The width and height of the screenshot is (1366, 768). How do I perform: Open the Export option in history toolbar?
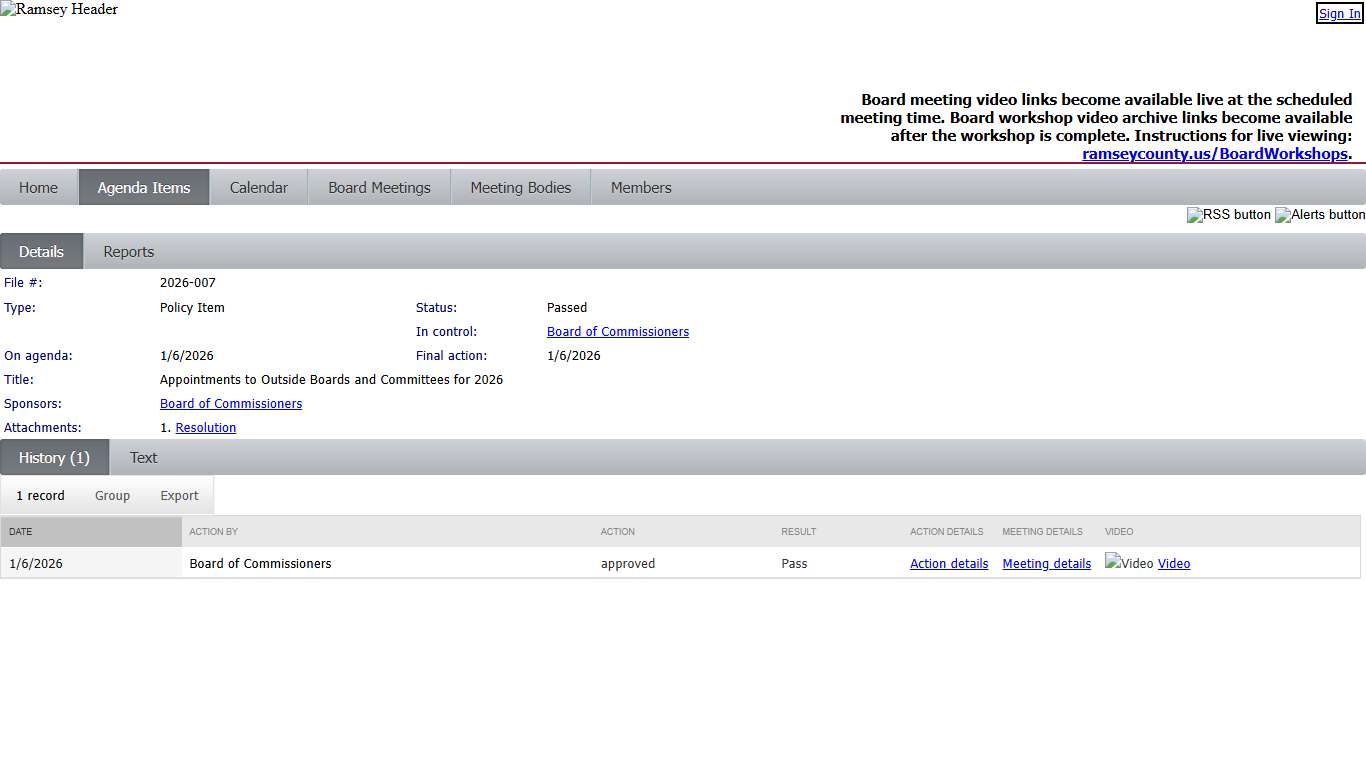(x=179, y=495)
